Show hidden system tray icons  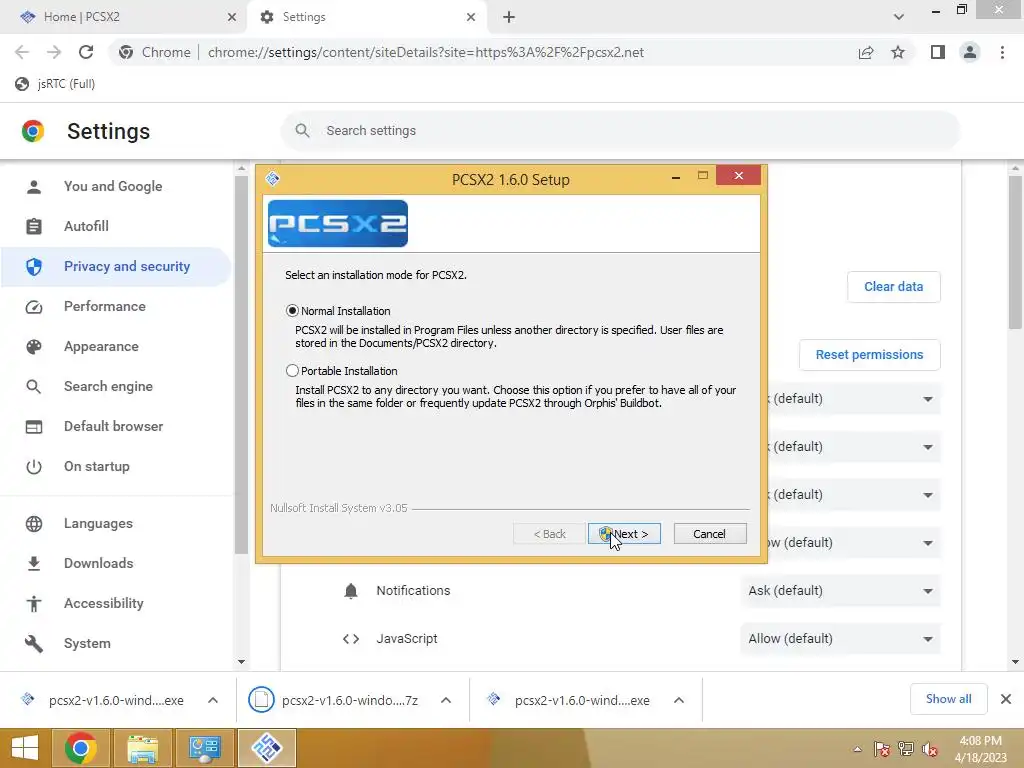pyautogui.click(x=857, y=749)
